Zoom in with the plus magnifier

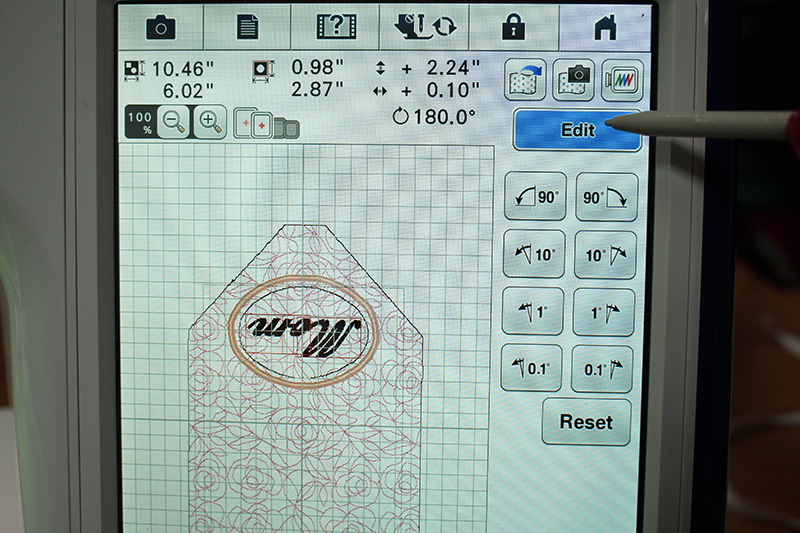click(x=210, y=122)
